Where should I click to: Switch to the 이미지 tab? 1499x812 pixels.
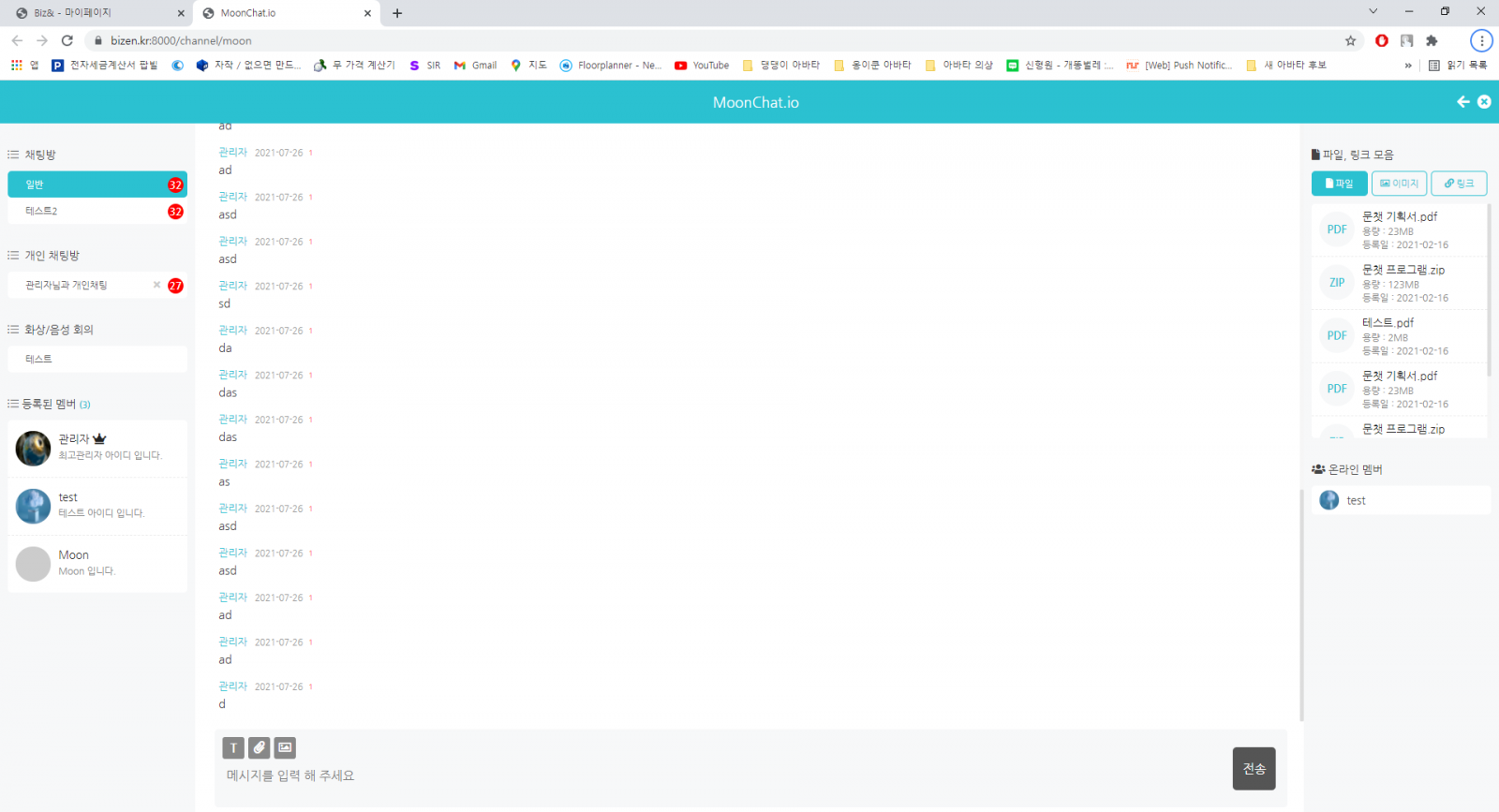(x=1399, y=184)
